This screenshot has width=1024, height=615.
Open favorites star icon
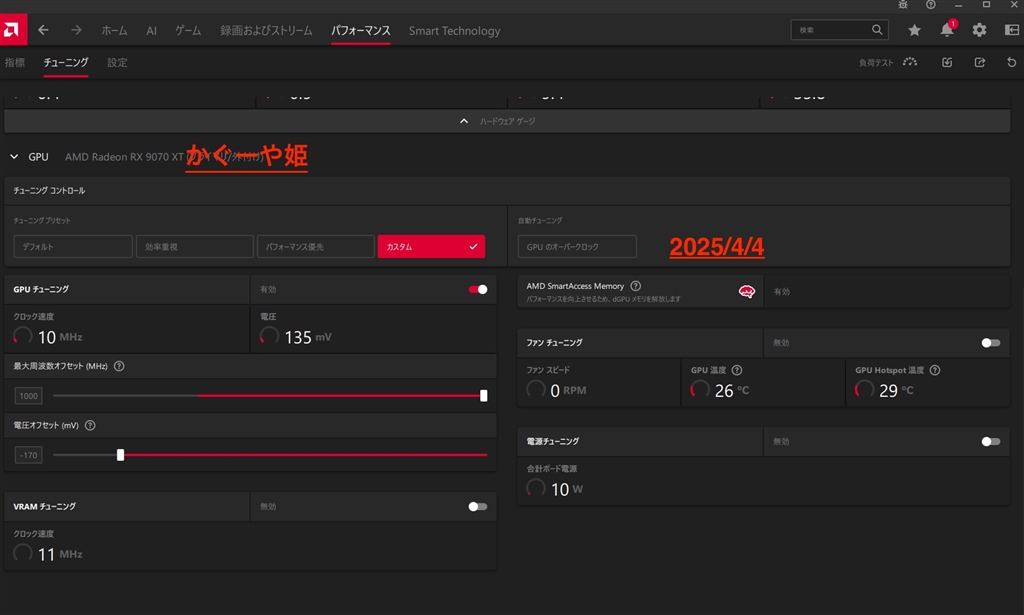pos(914,30)
